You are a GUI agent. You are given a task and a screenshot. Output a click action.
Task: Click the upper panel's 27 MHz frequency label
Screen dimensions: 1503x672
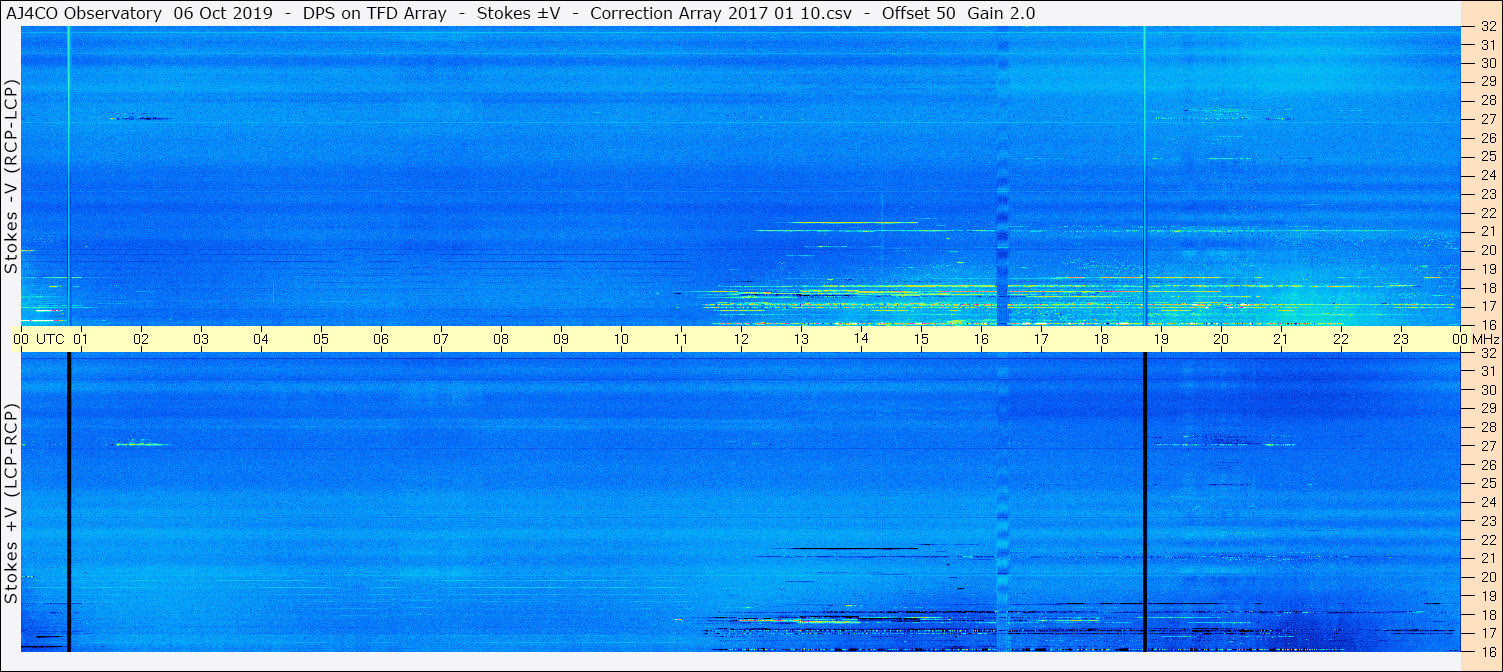1487,119
